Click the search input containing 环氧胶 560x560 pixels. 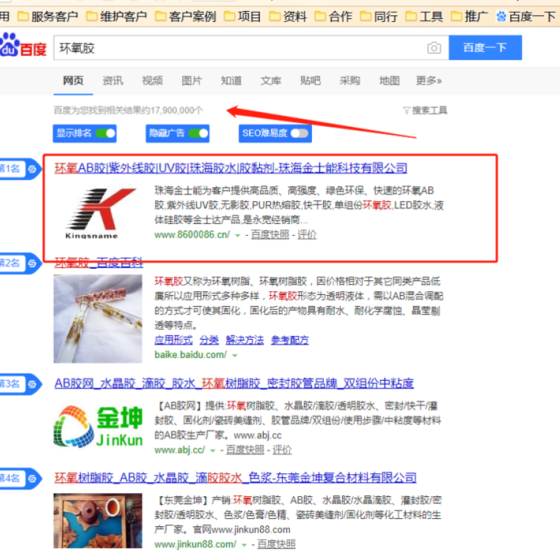[251, 48]
